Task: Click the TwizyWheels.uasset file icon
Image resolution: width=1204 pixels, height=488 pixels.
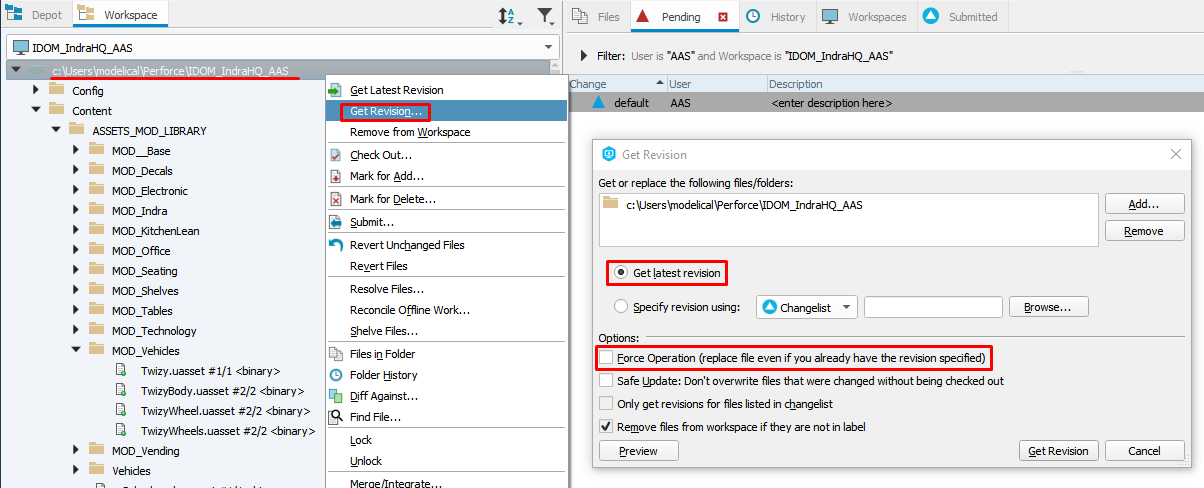Action: click(x=123, y=431)
